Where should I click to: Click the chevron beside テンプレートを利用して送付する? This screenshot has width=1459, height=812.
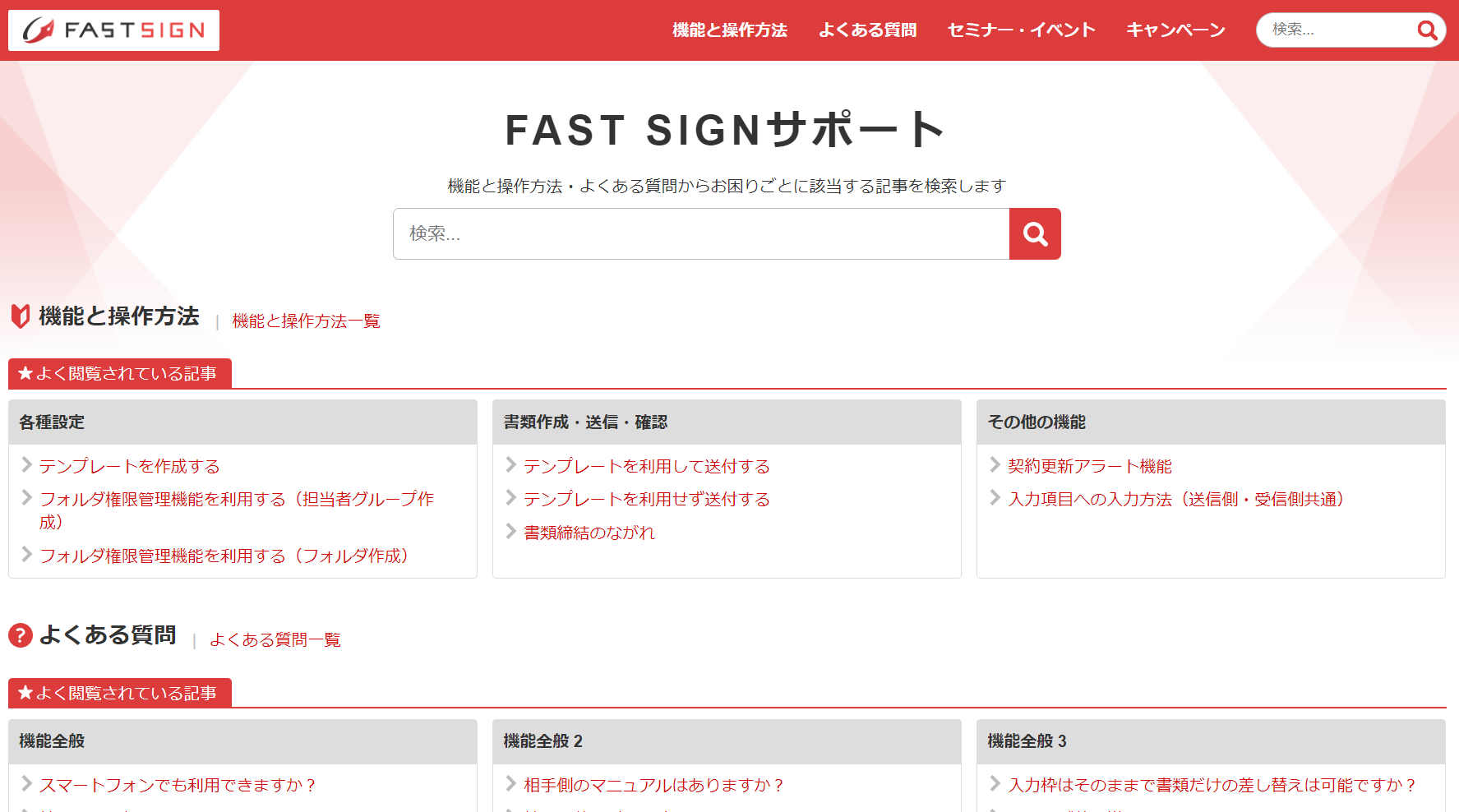pos(510,465)
